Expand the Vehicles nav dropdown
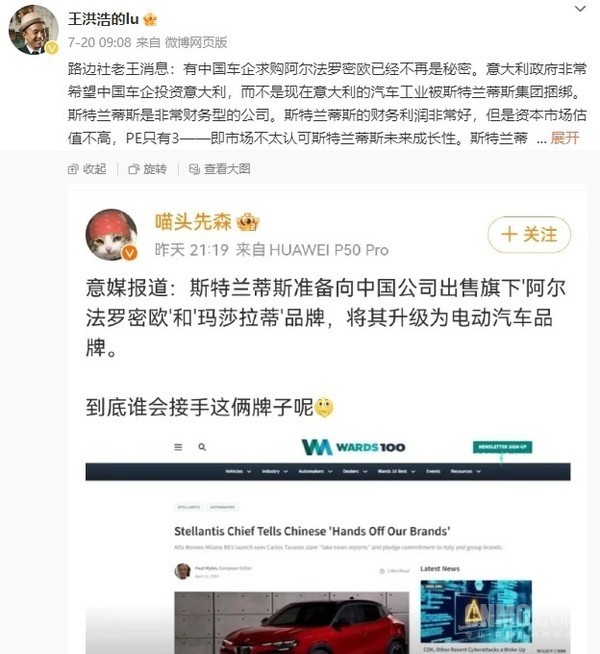The height and width of the screenshot is (654, 600). [238, 471]
